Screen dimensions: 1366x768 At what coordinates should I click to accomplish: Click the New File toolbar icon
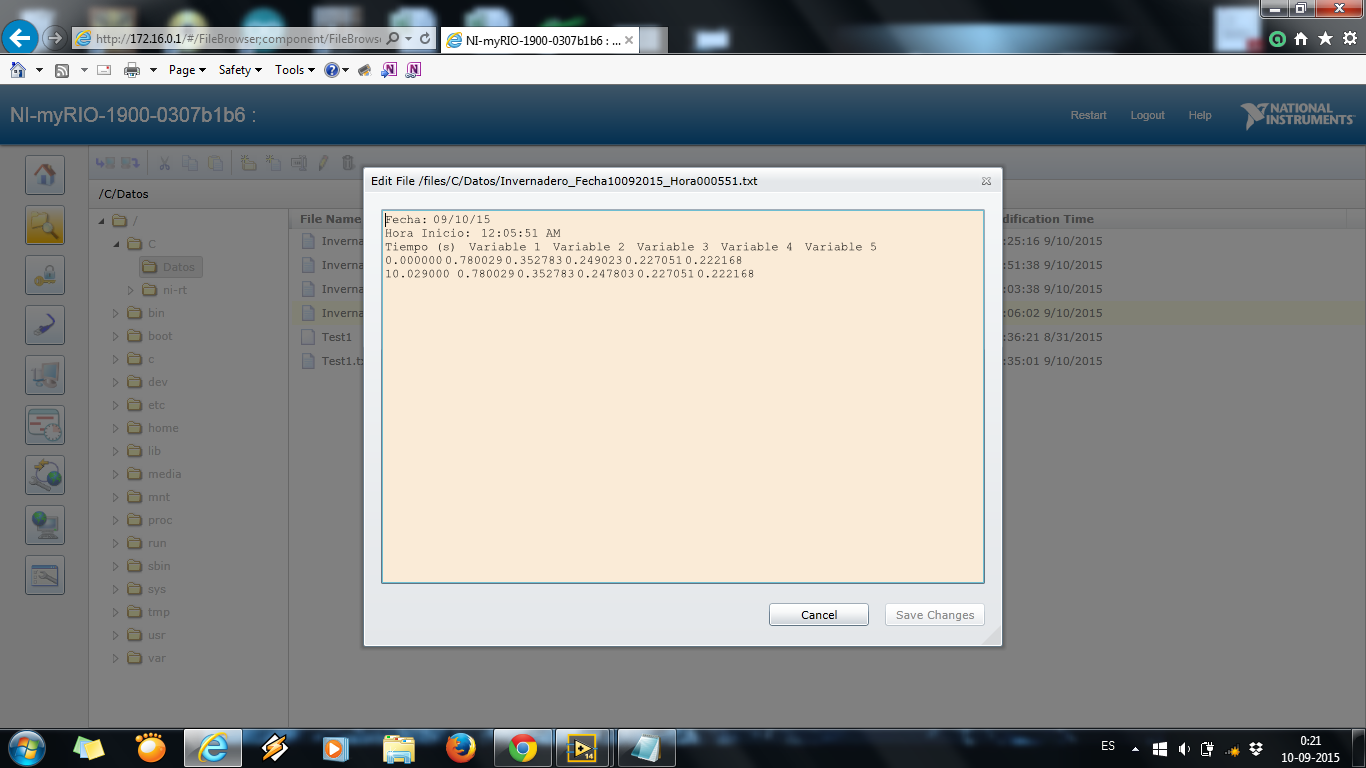click(274, 163)
